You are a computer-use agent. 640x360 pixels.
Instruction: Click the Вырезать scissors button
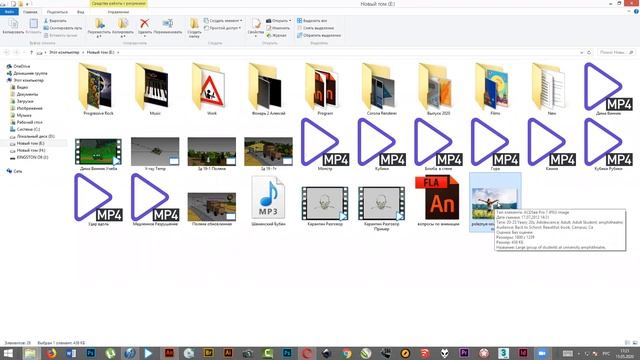click(55, 20)
